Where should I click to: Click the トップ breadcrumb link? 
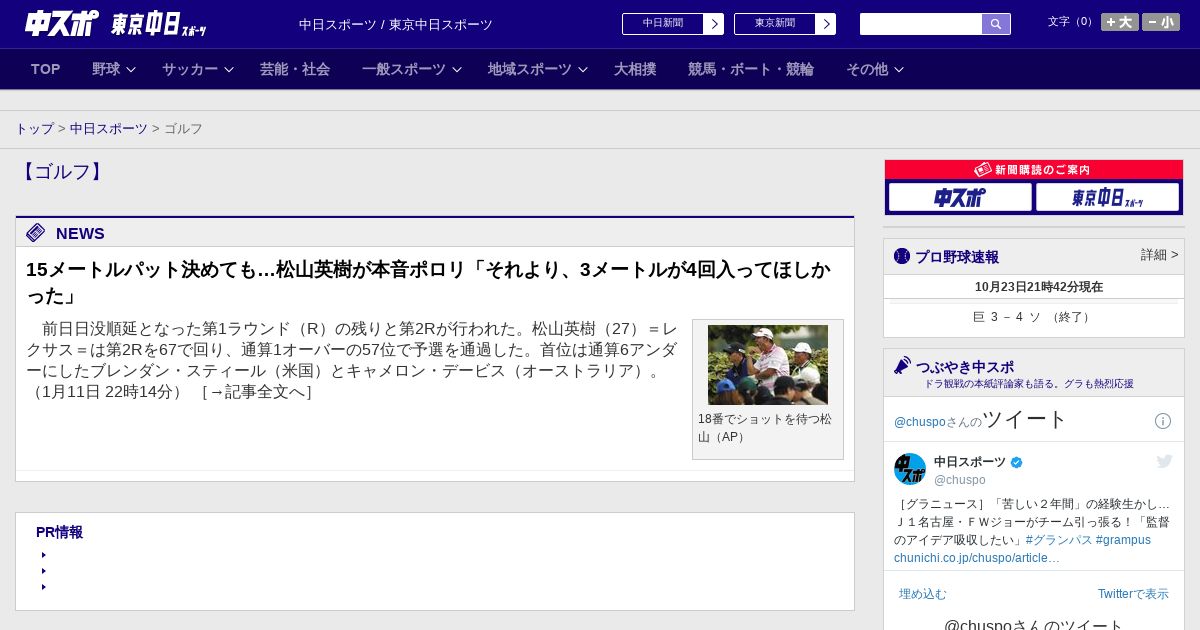coord(34,129)
